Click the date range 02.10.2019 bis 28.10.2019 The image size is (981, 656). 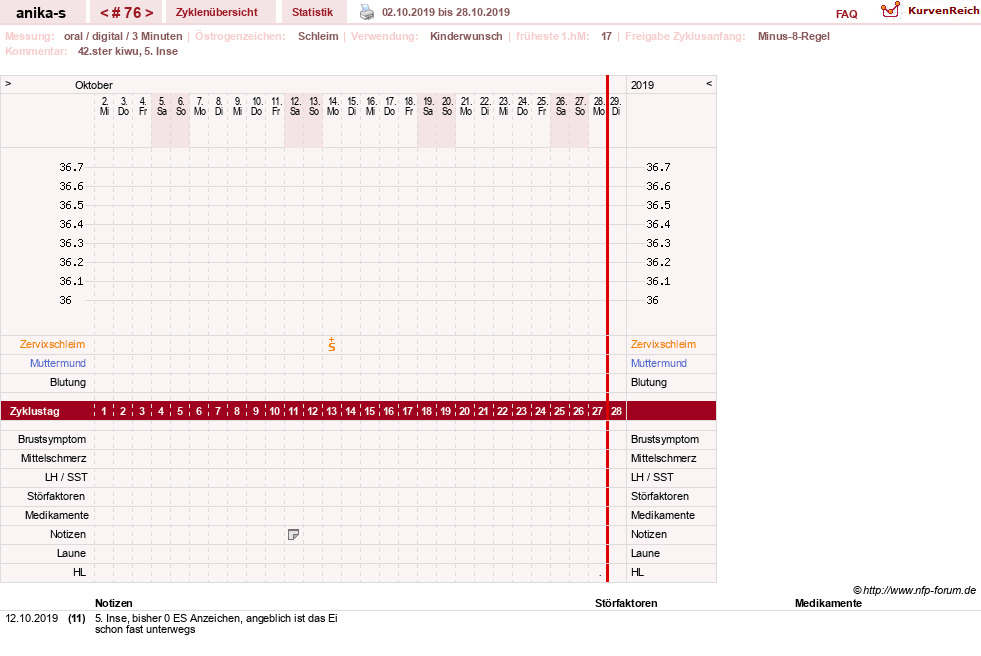445,12
